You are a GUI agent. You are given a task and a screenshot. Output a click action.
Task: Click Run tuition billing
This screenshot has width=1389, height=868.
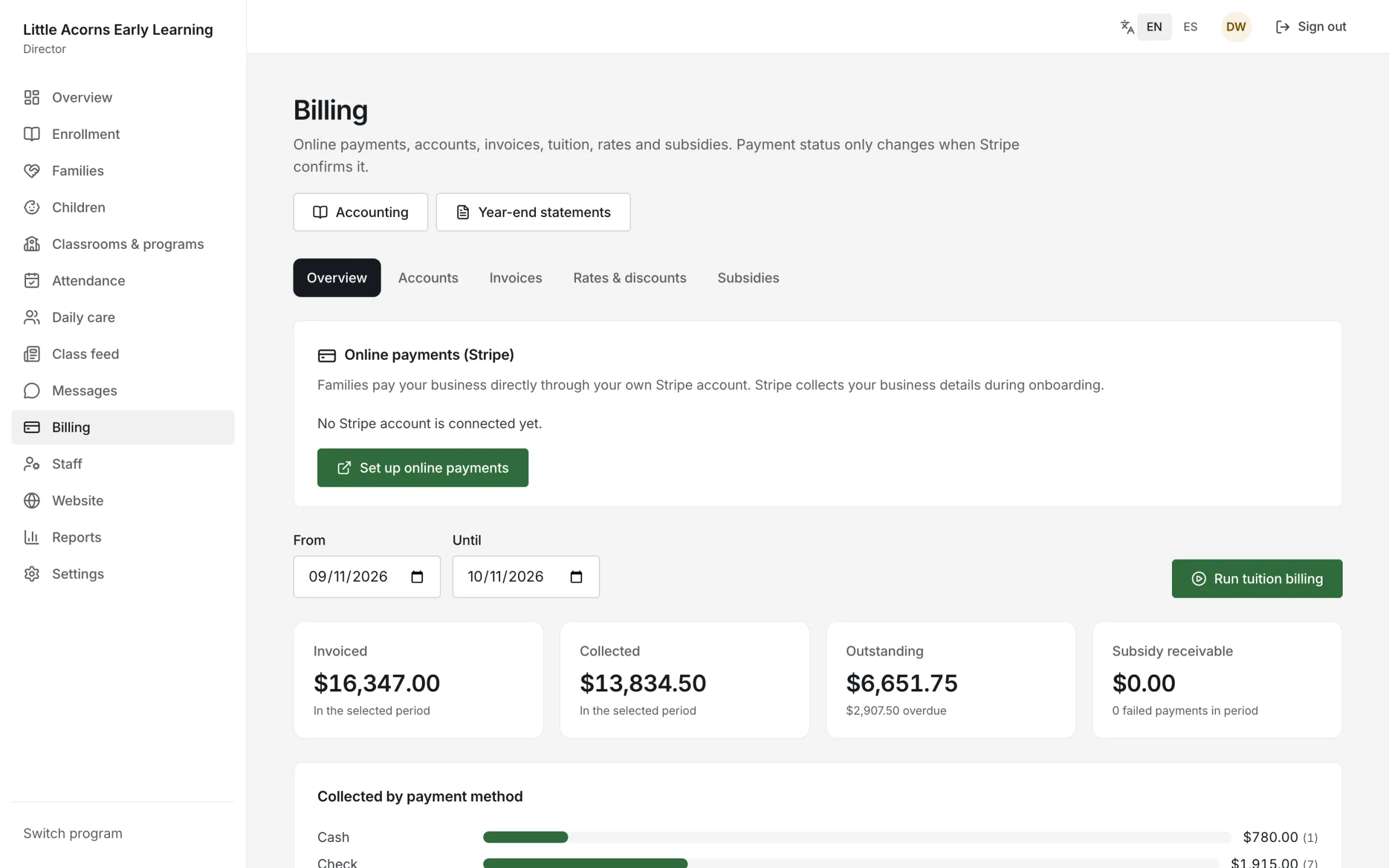(1257, 579)
